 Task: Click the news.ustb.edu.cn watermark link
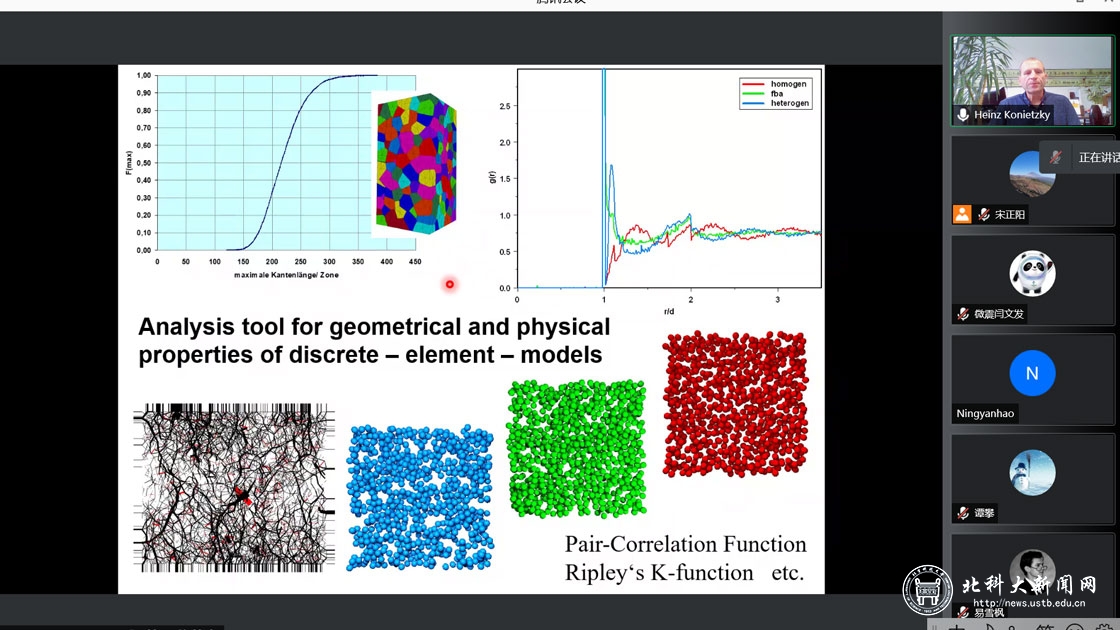[x=1028, y=603]
